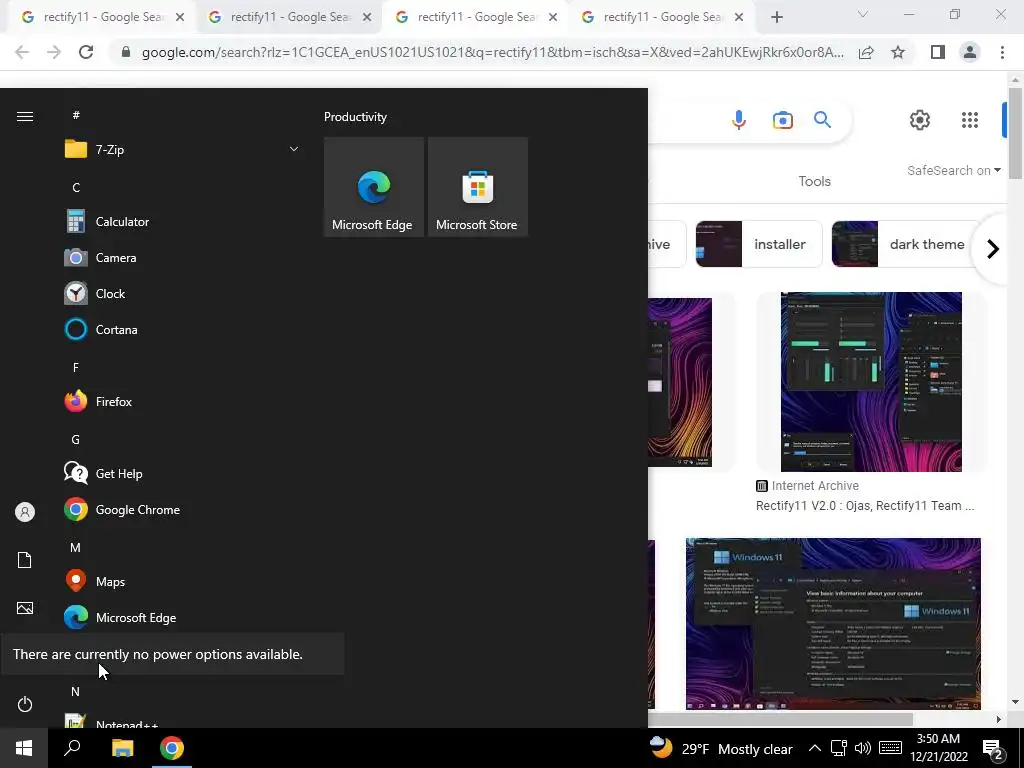Image resolution: width=1024 pixels, height=768 pixels.
Task: Open Google quick settings gear
Action: pos(920,120)
